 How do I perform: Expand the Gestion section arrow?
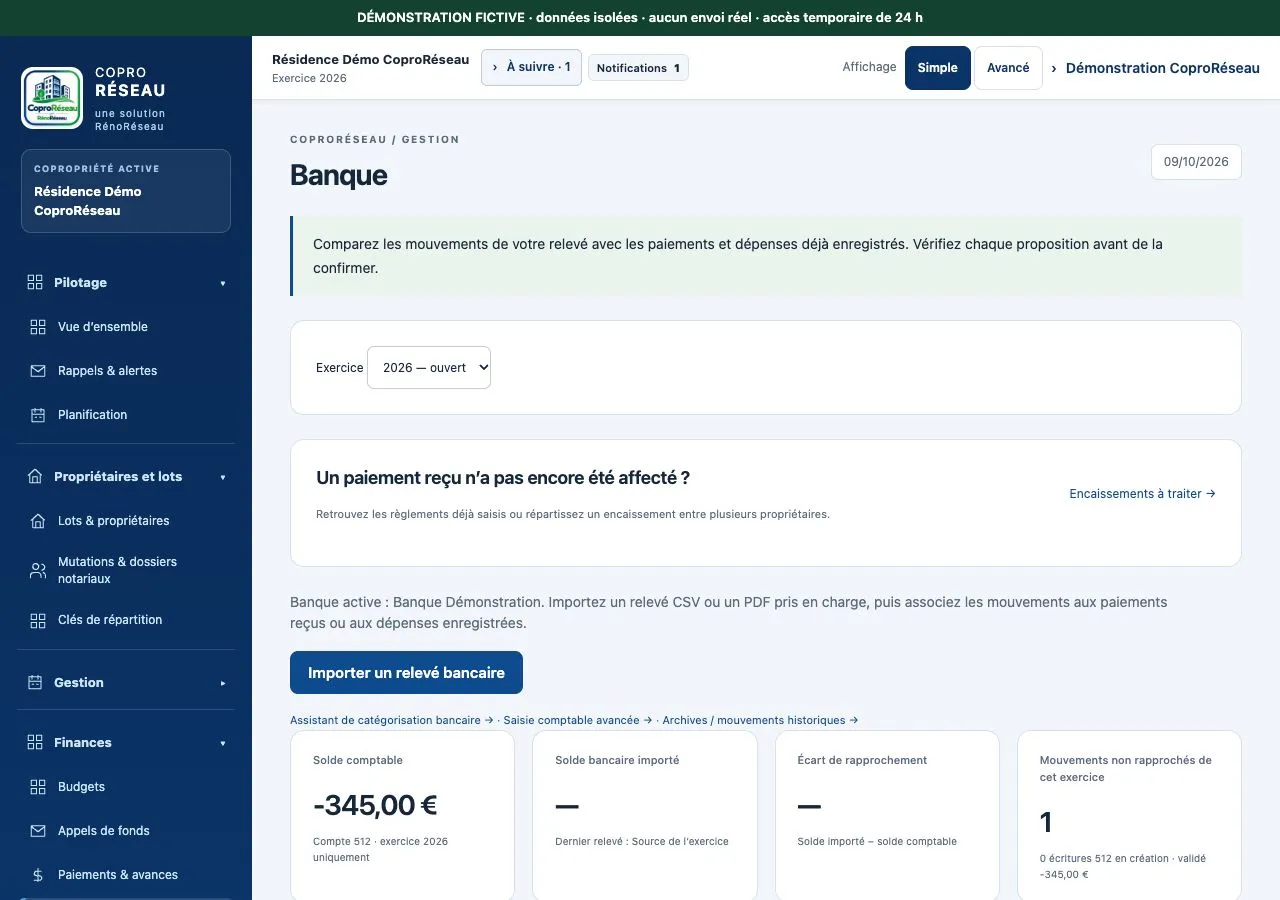coord(223,683)
